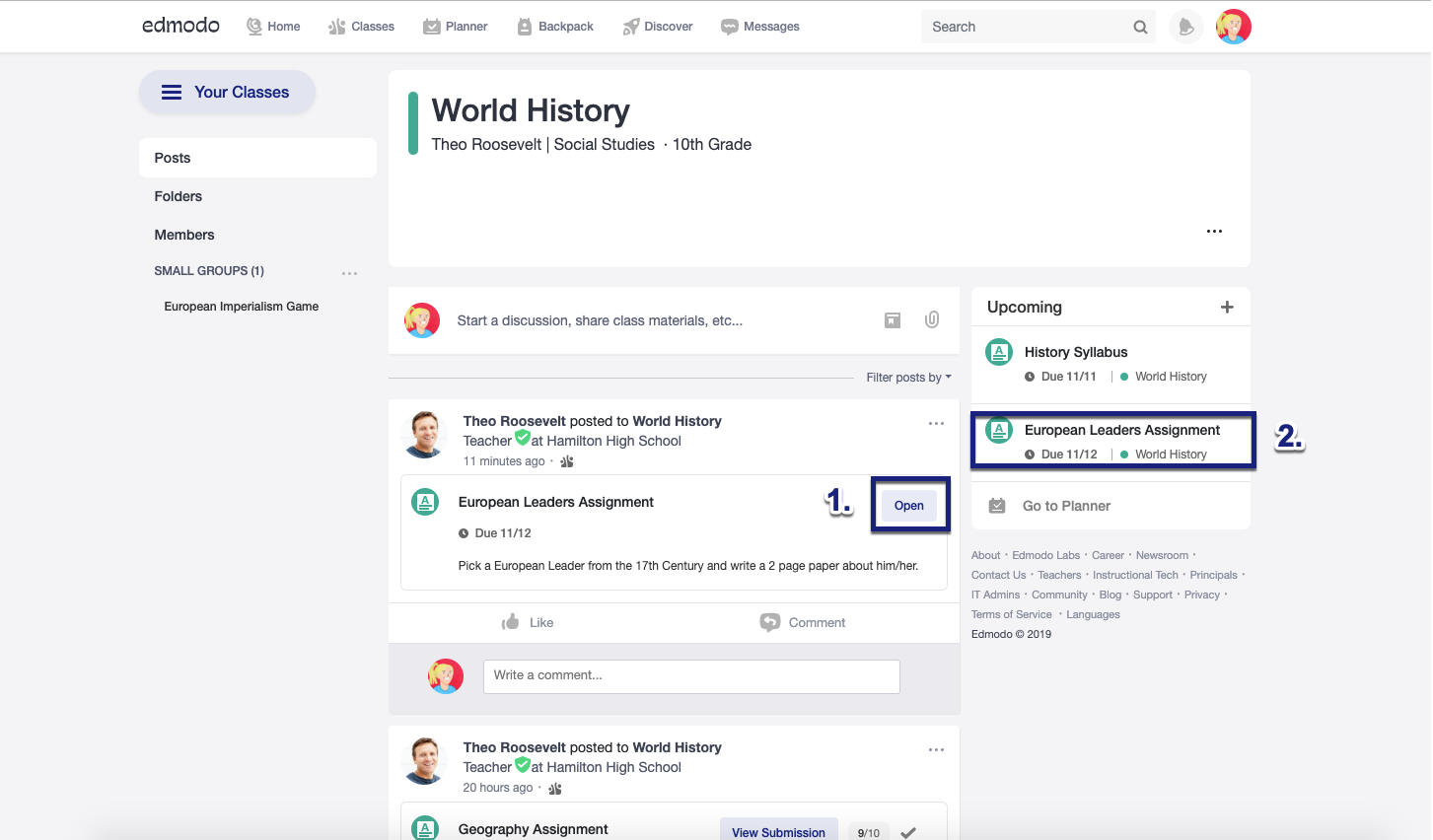1433x840 pixels.
Task: Click Support footer link
Action: click(x=1153, y=595)
